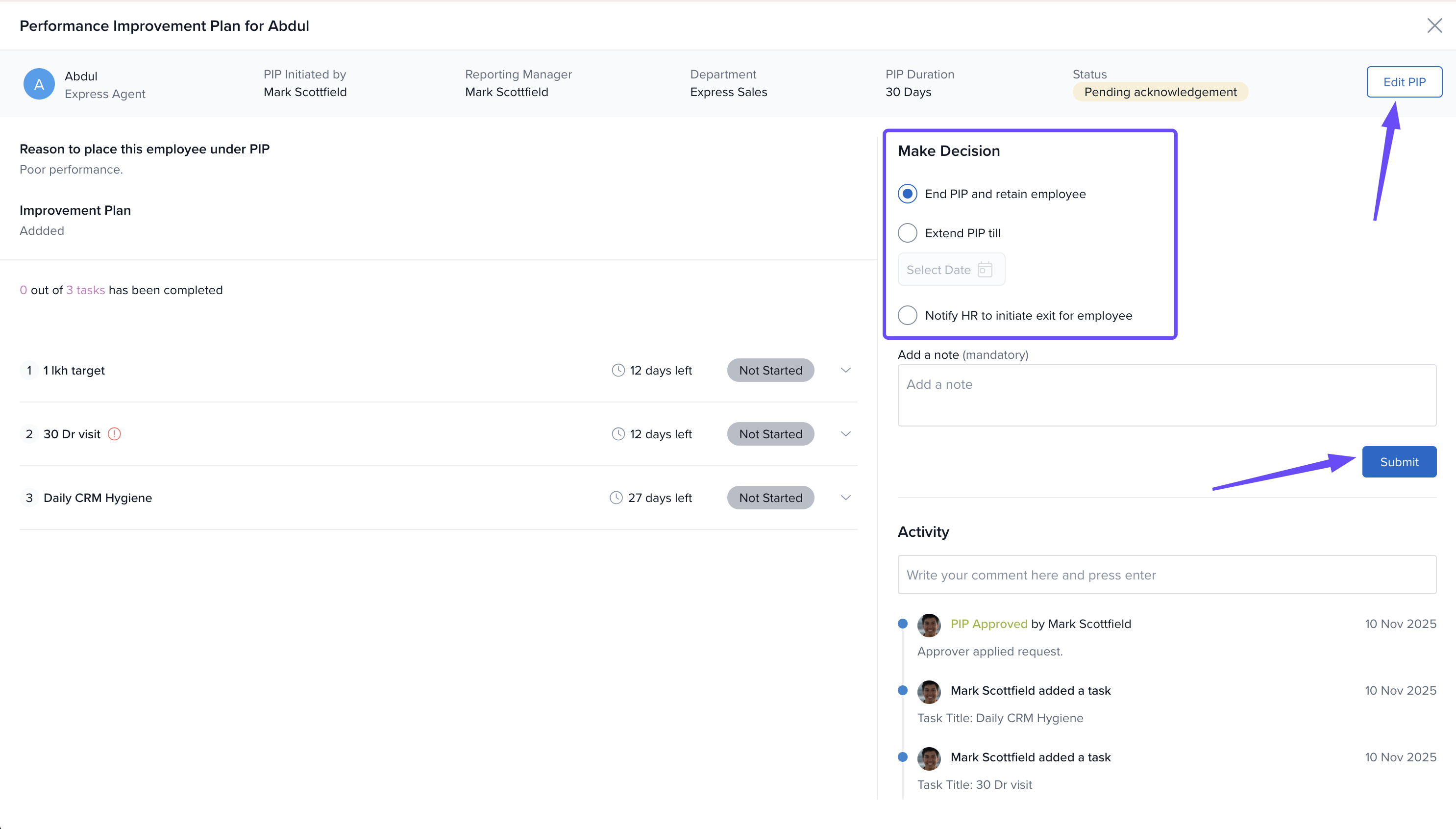Image resolution: width=1456 pixels, height=829 pixels.
Task: Focus the mandatory Add a note field
Action: point(1166,395)
